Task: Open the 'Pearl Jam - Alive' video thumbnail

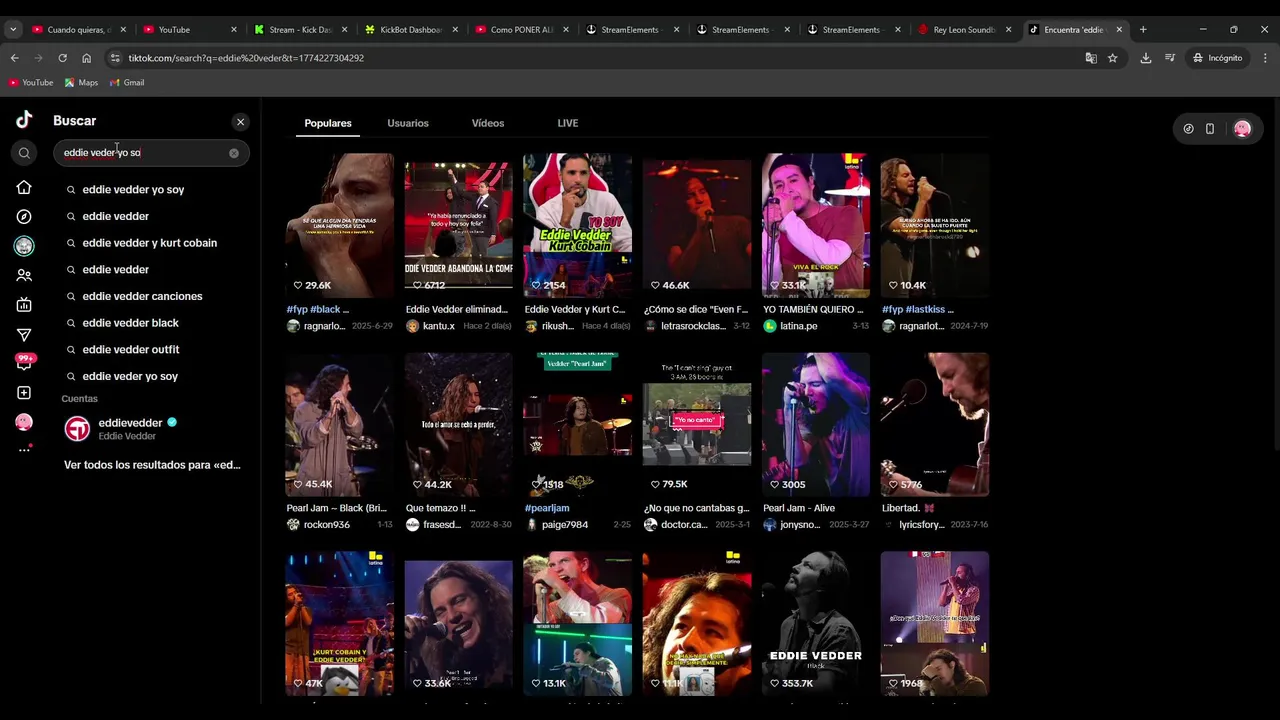Action: [816, 424]
